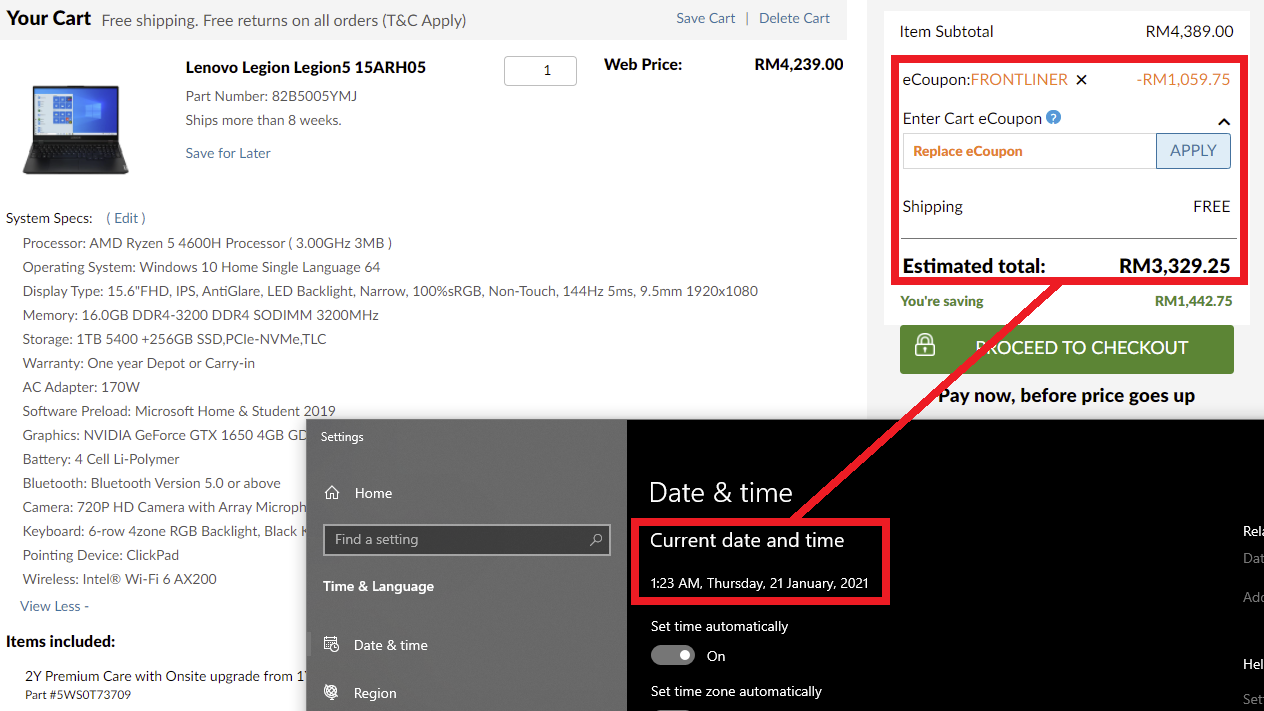Screen dimensions: 1264x711
Task: Click the laptop quantity box
Action: coord(540,71)
